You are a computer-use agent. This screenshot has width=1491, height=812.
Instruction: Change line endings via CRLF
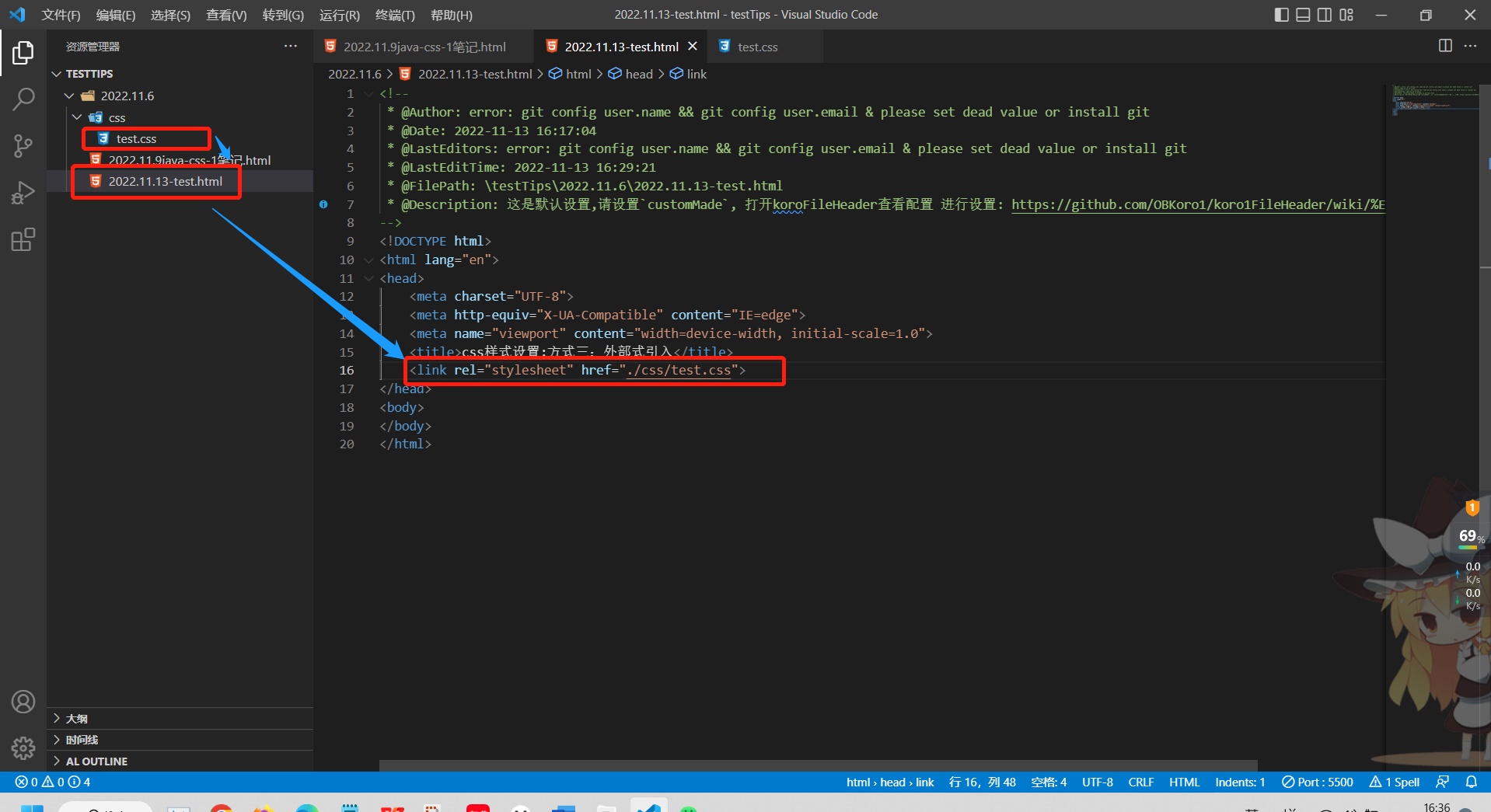pos(1140,782)
